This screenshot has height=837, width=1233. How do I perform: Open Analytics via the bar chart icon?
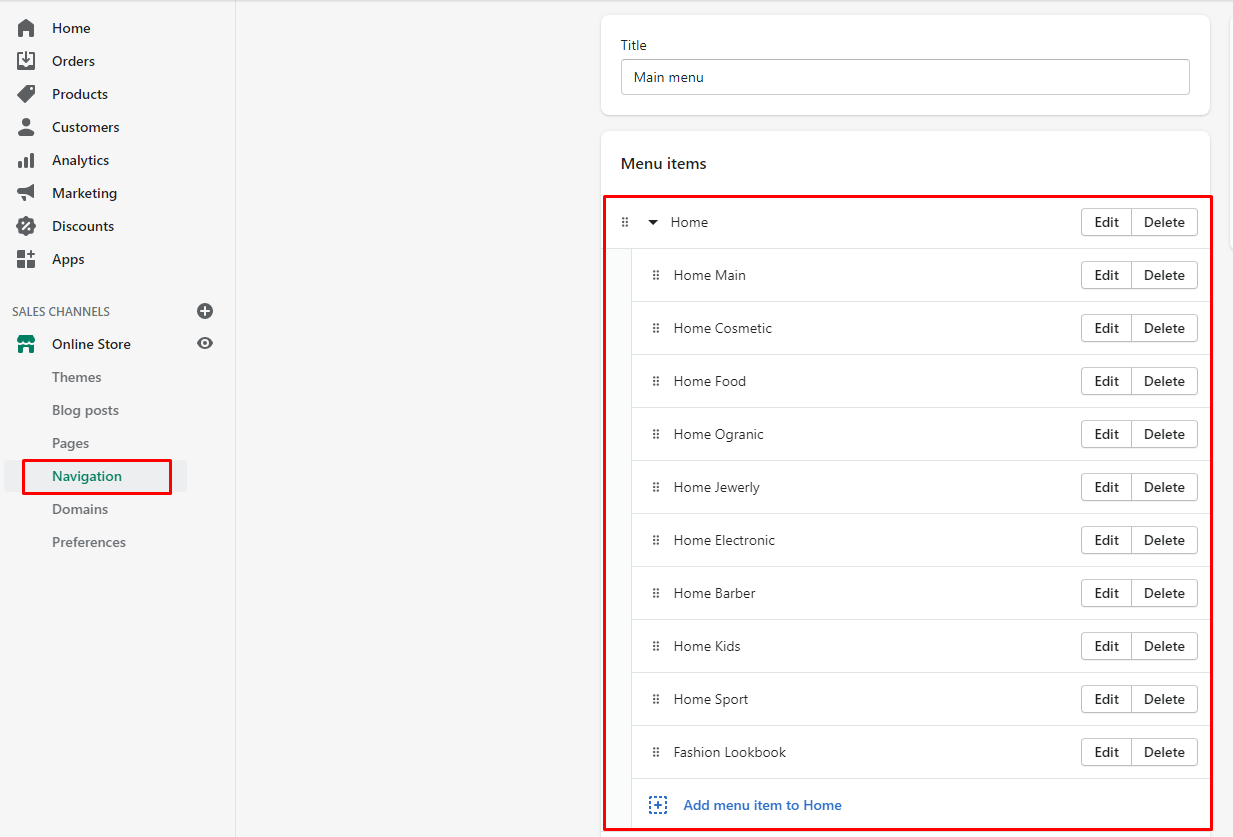(26, 160)
